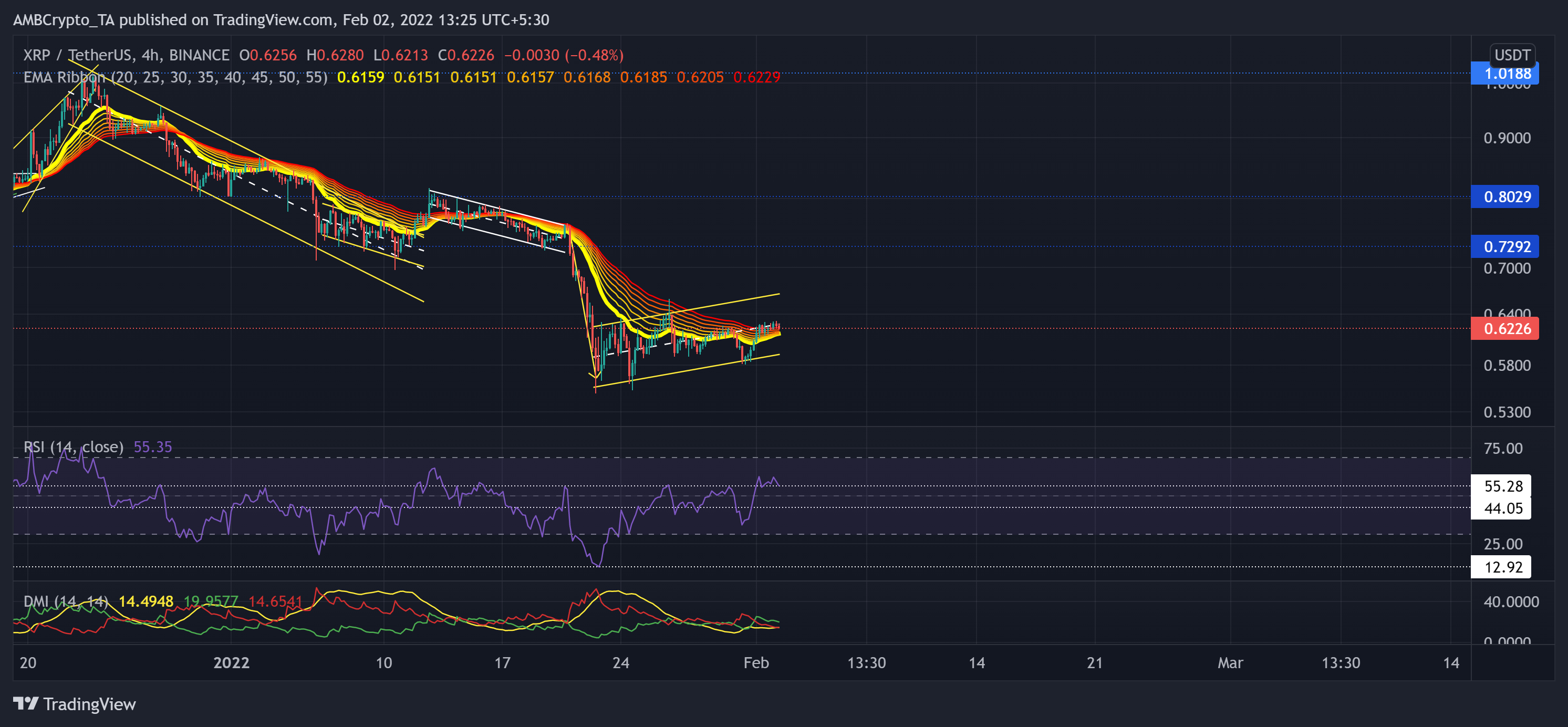Click the 21 date label on time axis

pos(1095,662)
